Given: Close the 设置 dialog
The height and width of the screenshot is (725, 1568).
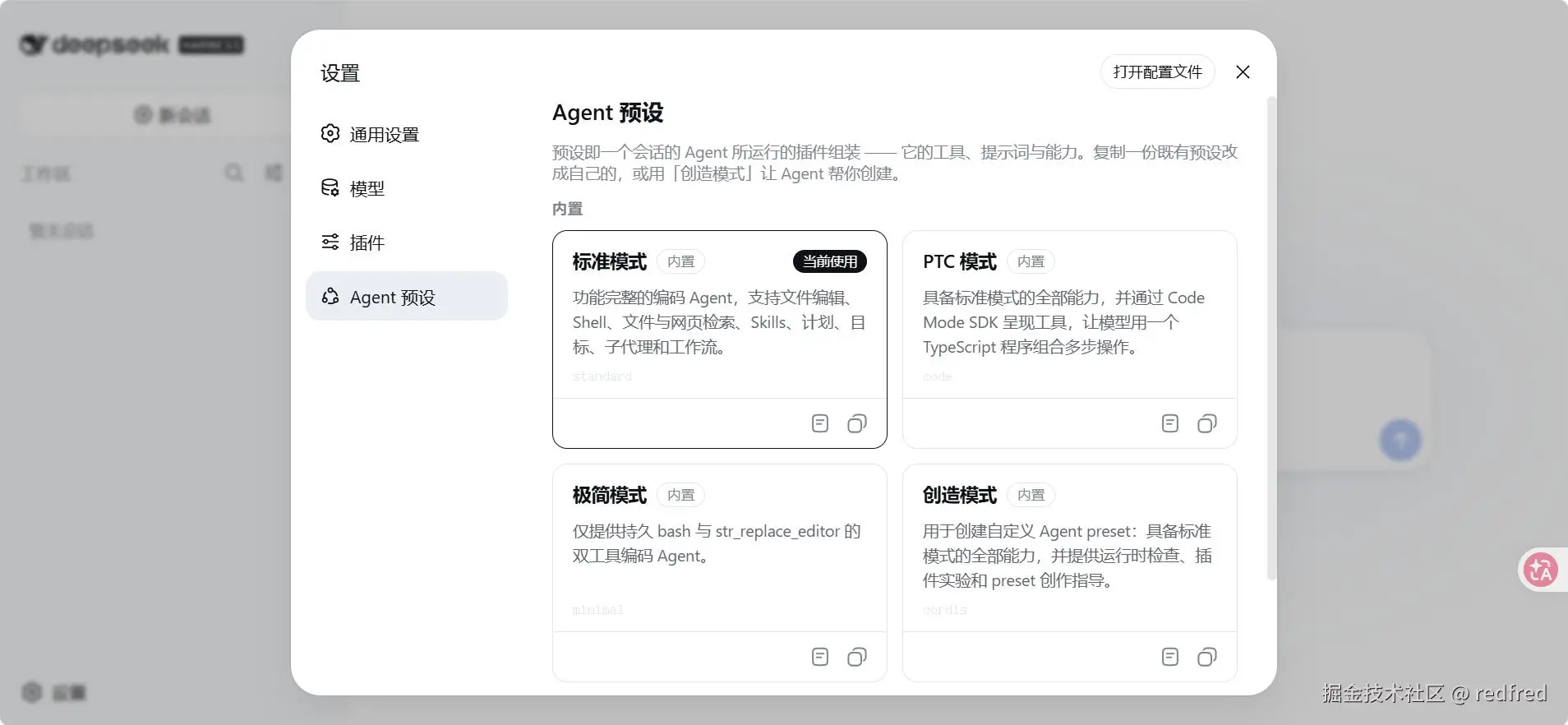Looking at the screenshot, I should (x=1243, y=72).
